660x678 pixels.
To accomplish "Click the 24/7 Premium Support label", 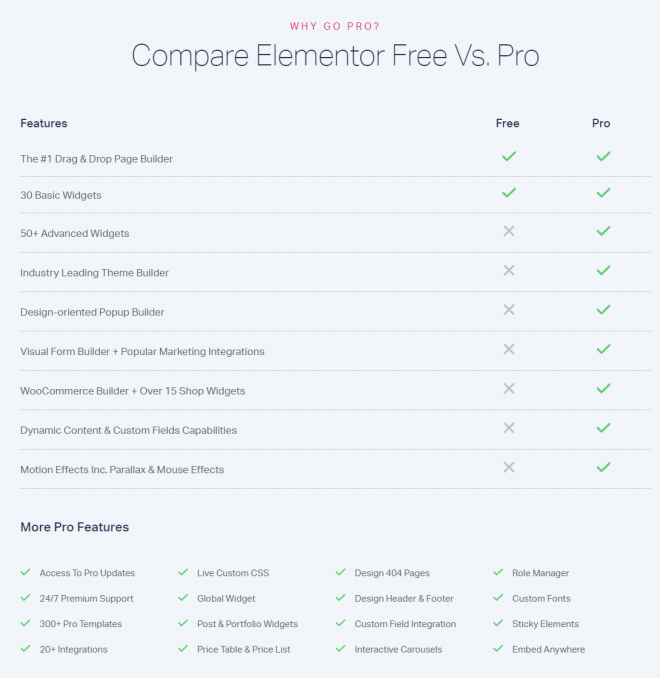I will point(87,598).
